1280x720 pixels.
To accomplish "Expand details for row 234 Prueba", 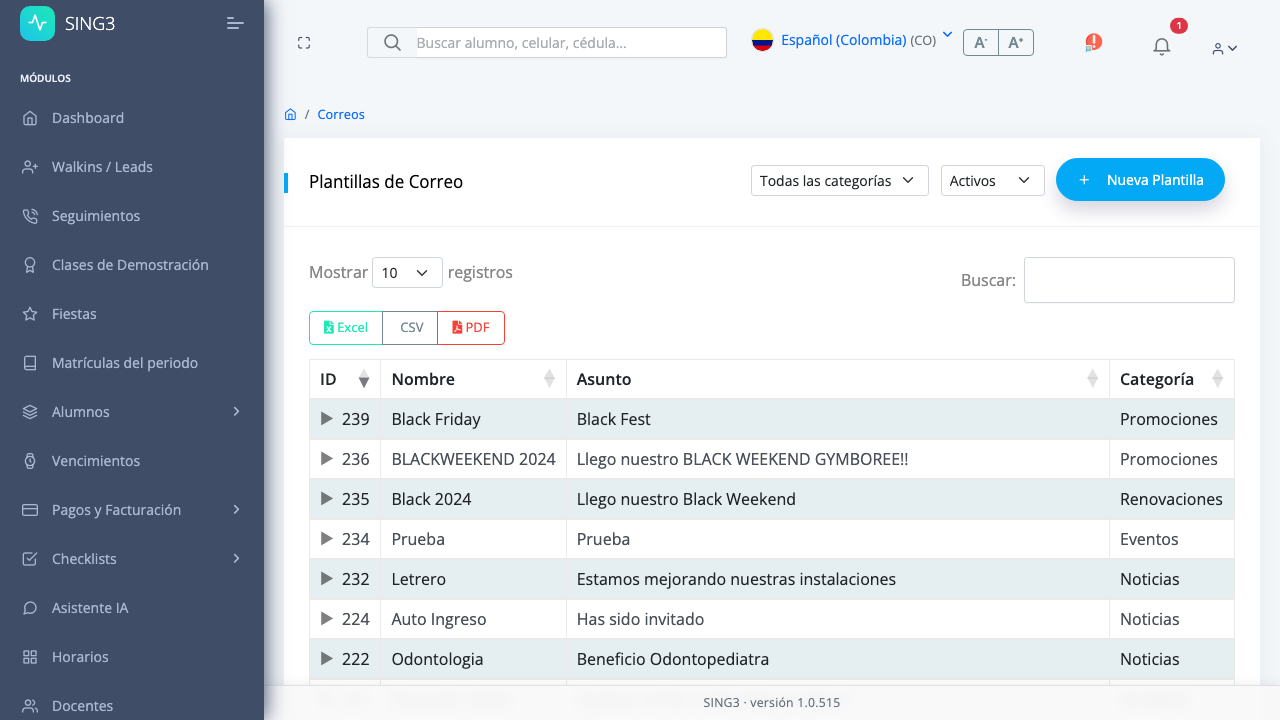I will coord(326,539).
